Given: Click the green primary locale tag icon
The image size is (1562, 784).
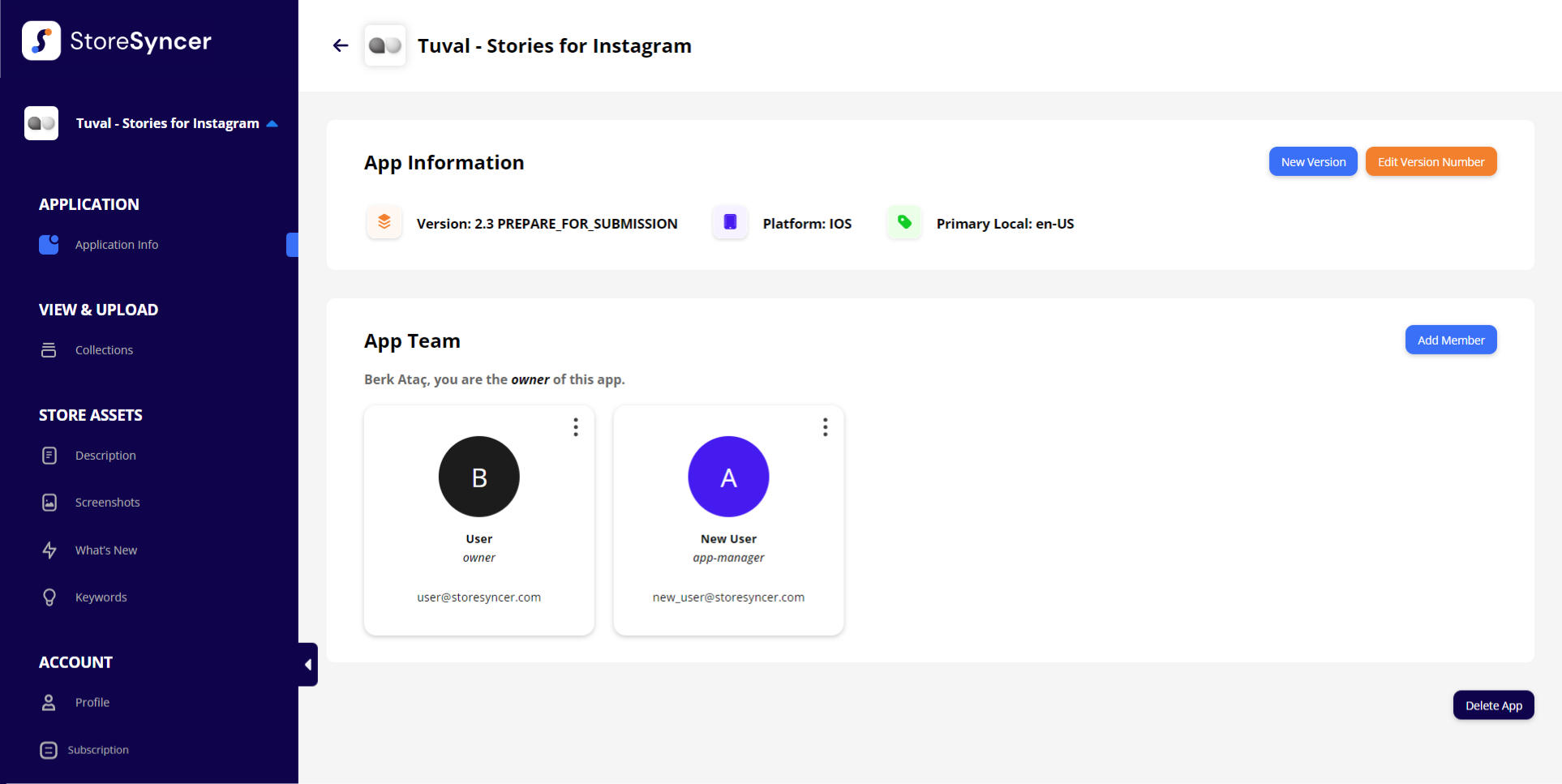Looking at the screenshot, I should (x=904, y=222).
